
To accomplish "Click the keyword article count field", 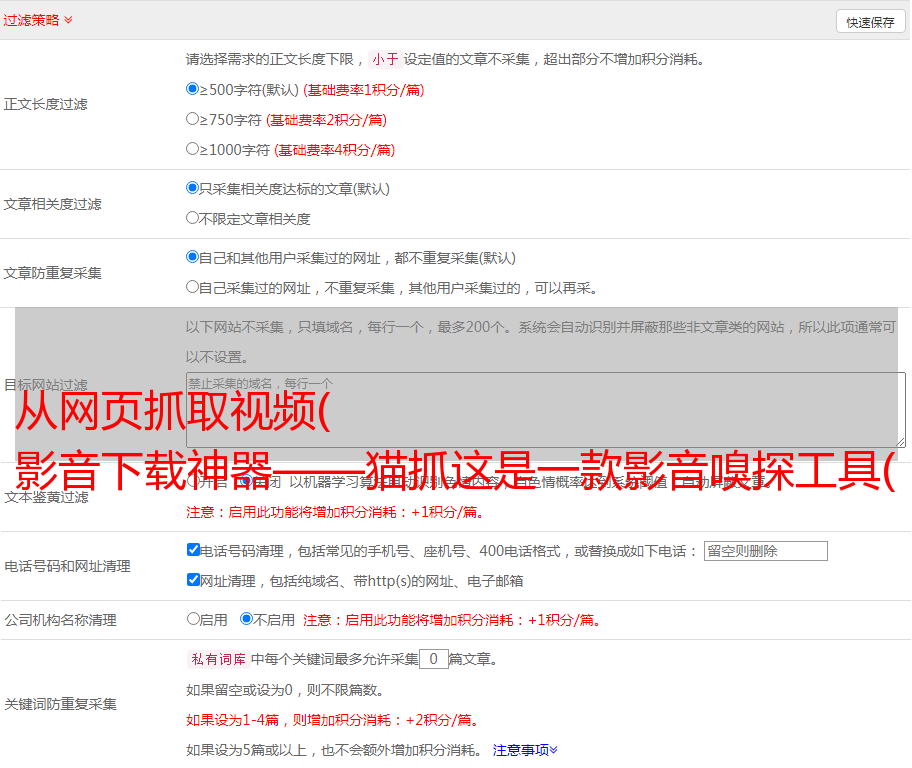I will tap(433, 659).
